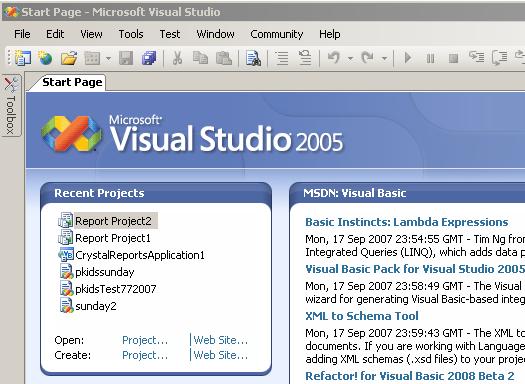Open the Community menu
525x384 pixels.
coord(277,34)
